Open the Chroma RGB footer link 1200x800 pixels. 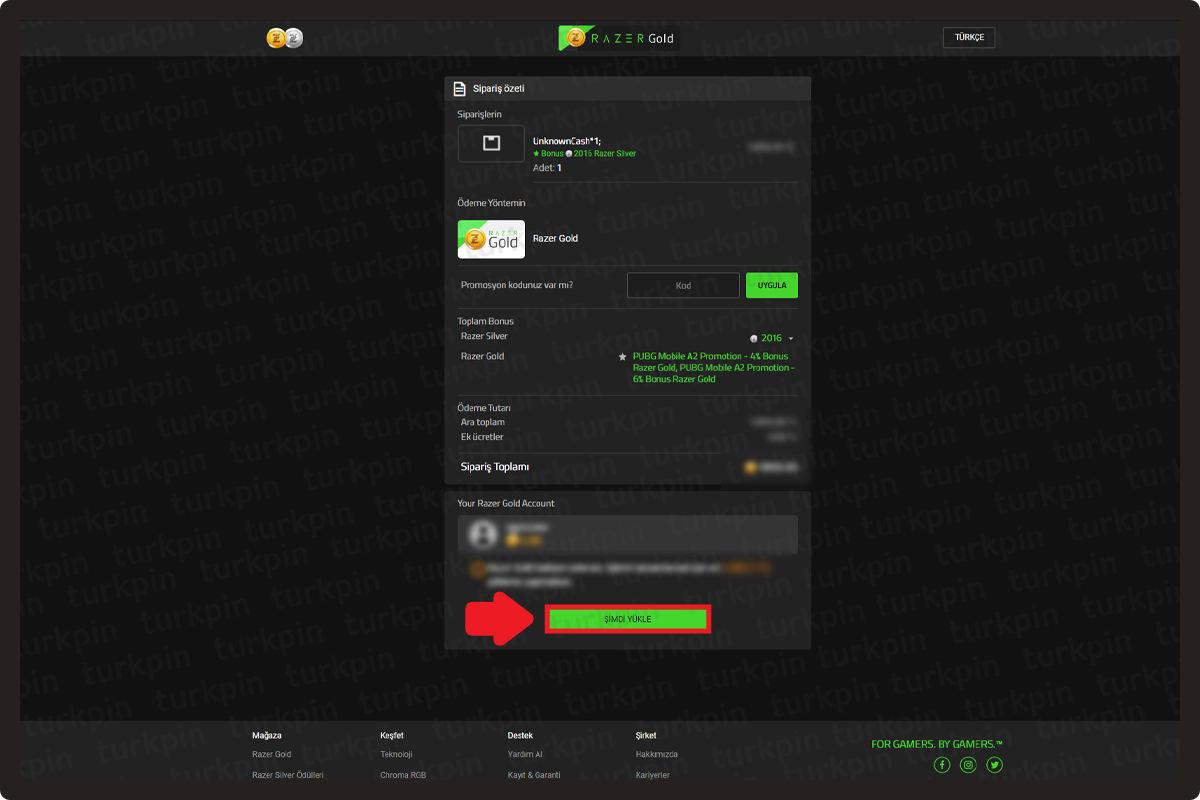click(403, 775)
